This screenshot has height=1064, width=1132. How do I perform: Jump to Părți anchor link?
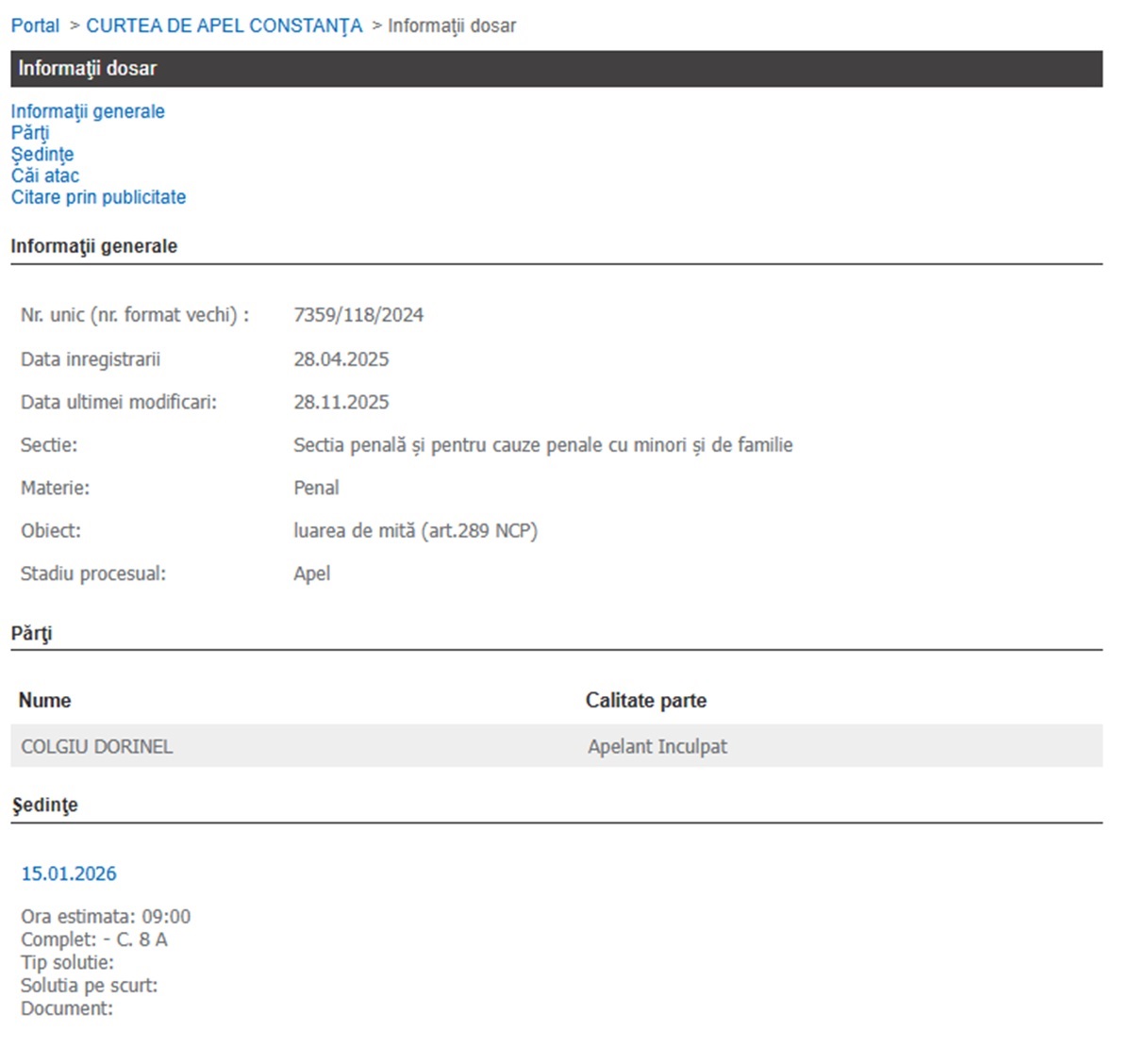(x=30, y=133)
